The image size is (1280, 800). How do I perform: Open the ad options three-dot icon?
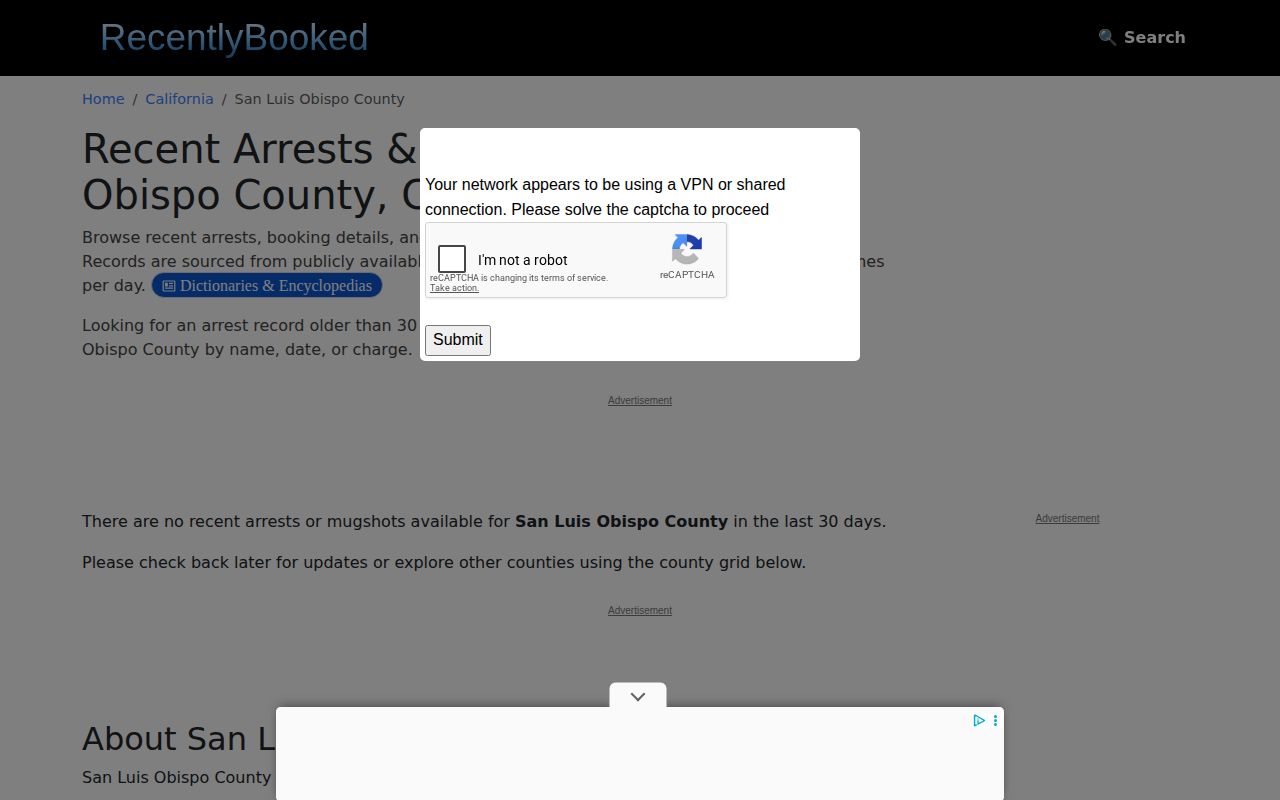995,720
